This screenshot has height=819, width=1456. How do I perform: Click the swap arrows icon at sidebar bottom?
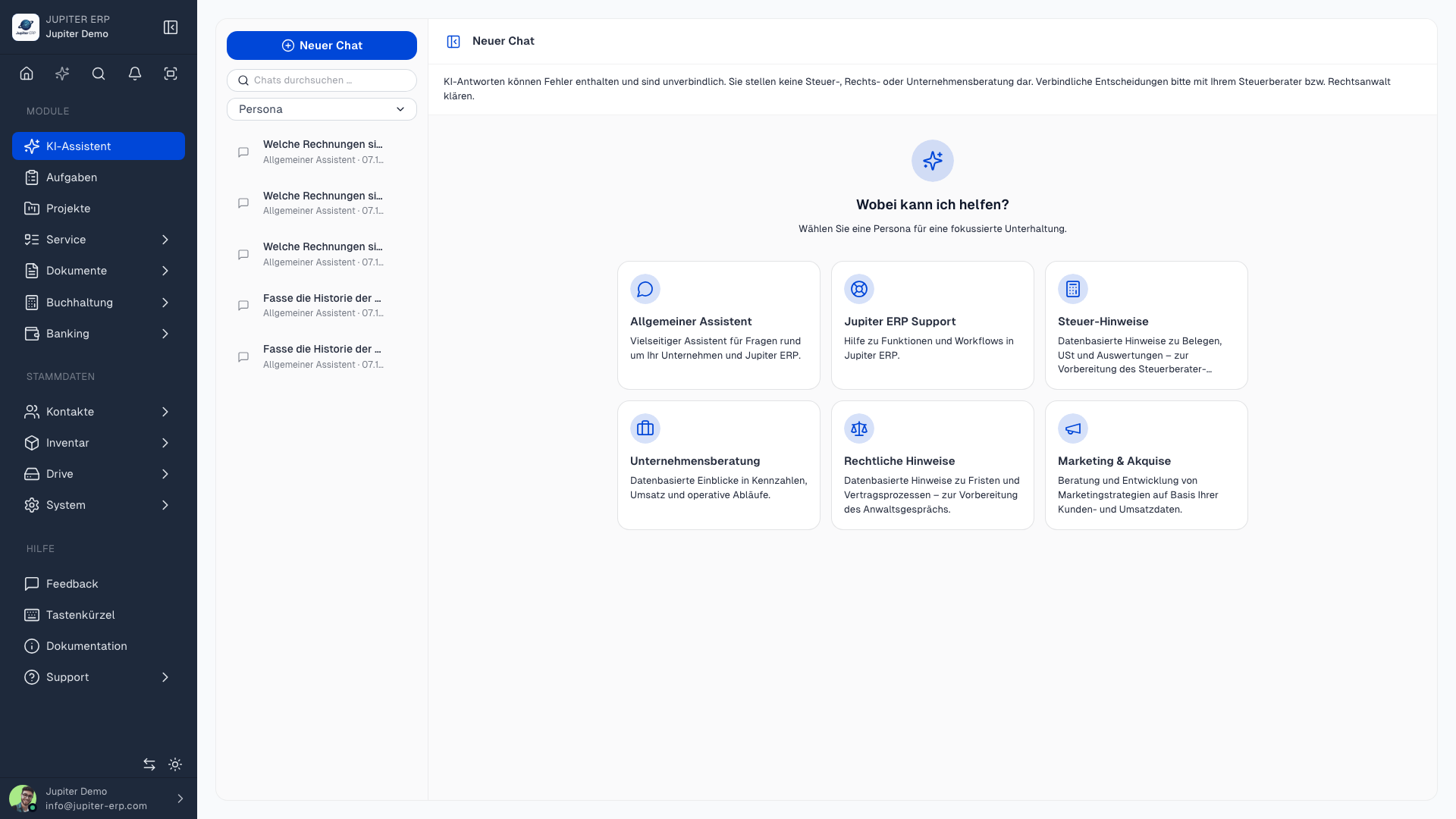pos(149,764)
